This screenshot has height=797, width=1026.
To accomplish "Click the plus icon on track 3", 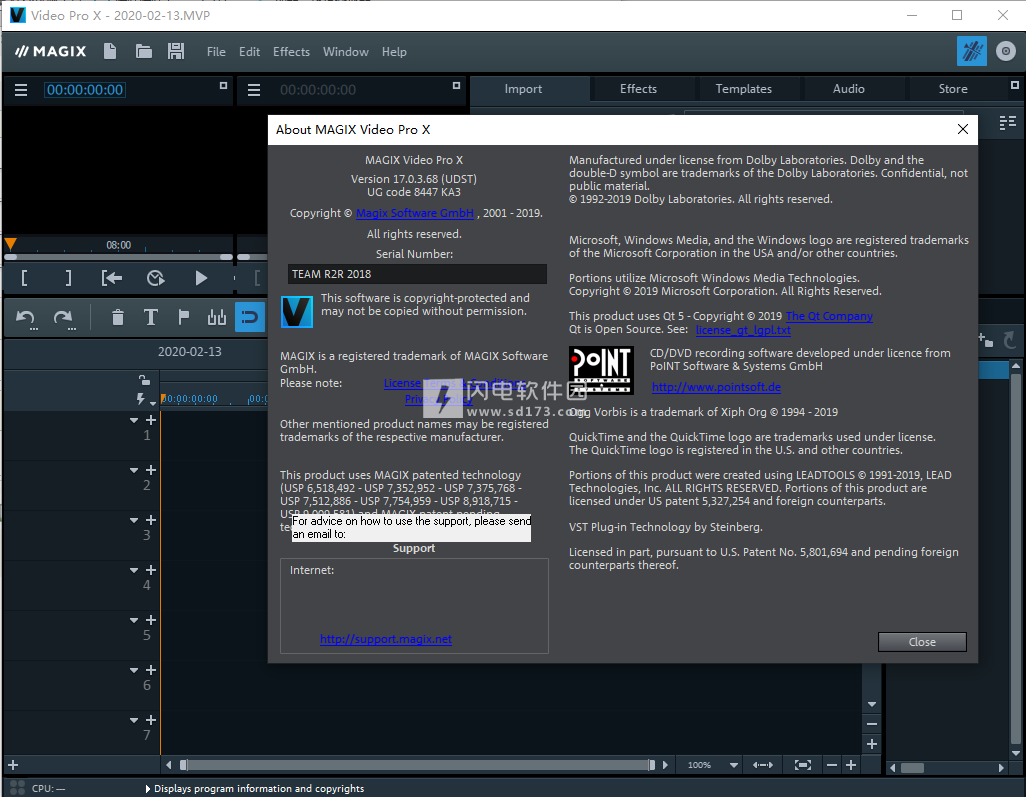I will click(x=150, y=520).
